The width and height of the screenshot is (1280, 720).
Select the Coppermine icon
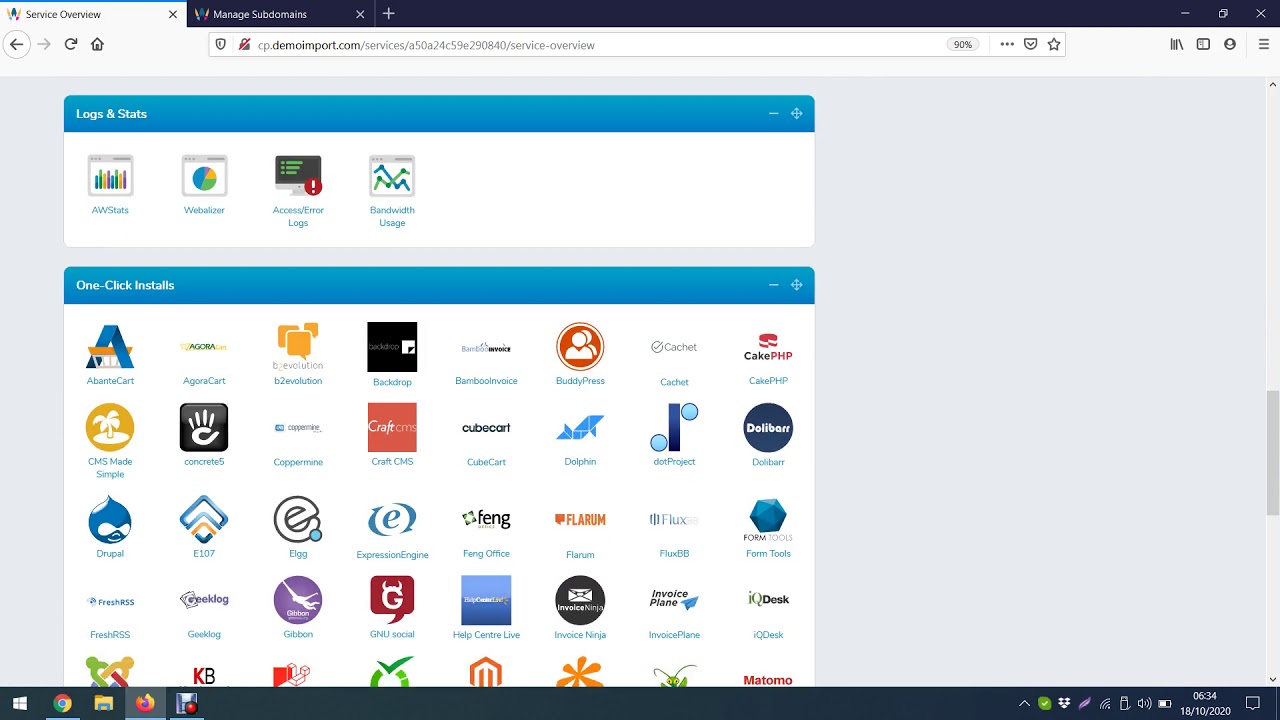[298, 428]
